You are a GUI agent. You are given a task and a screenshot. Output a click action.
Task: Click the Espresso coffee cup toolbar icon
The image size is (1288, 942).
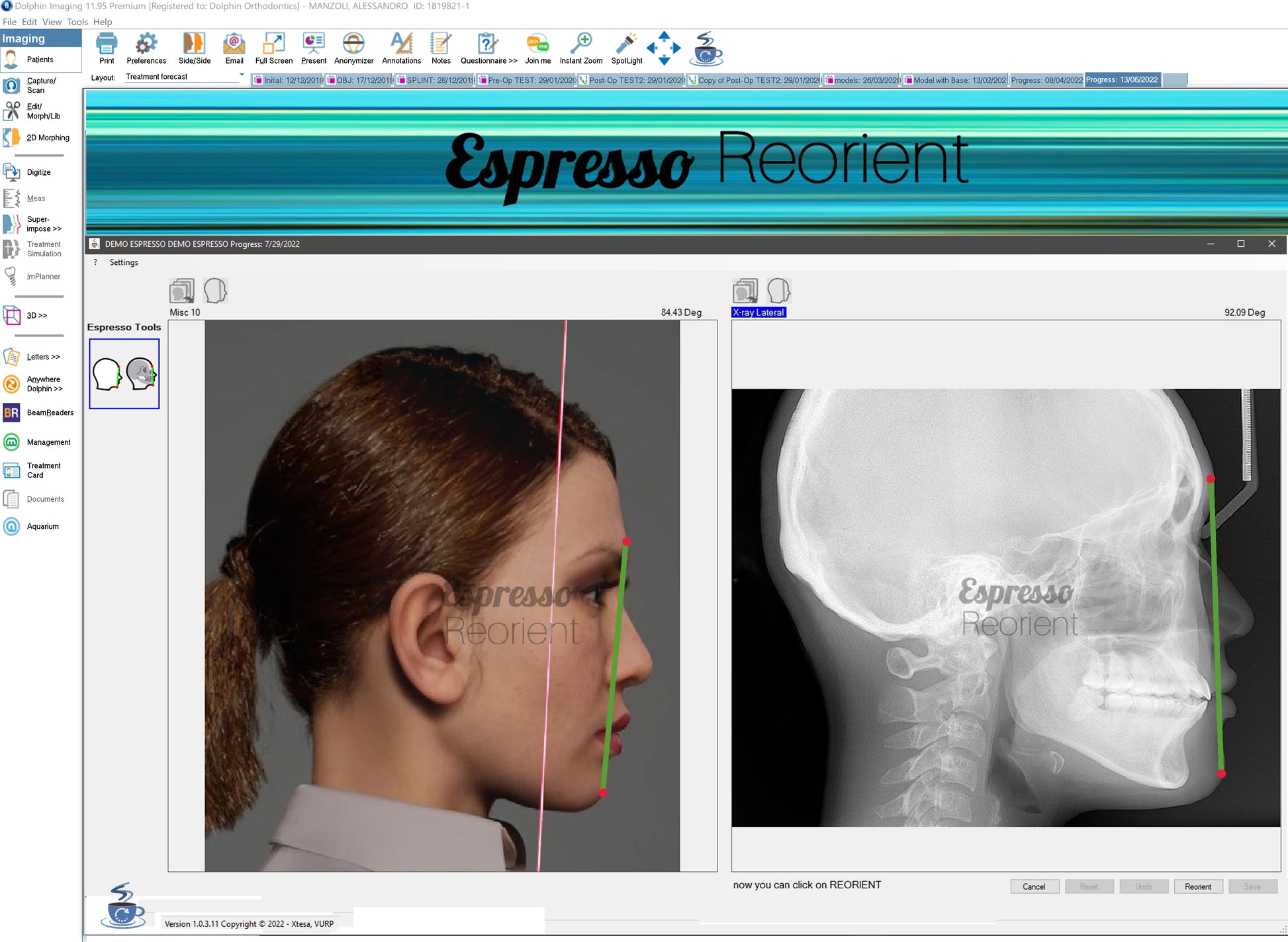(x=706, y=48)
